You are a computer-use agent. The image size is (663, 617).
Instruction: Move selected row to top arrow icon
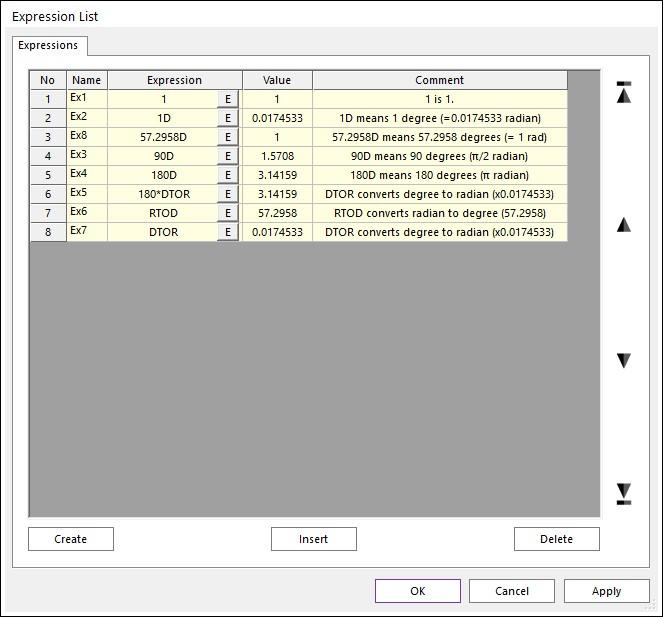point(624,92)
